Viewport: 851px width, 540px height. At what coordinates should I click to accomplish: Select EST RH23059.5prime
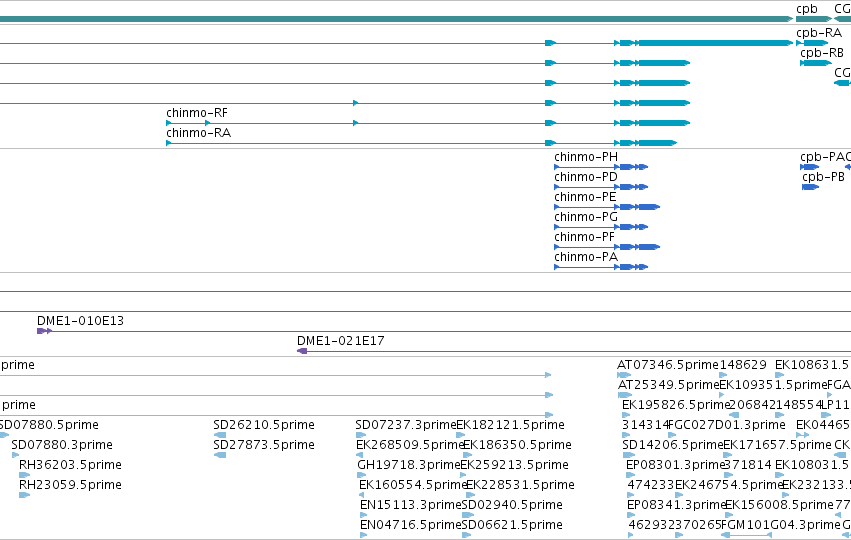click(70, 485)
